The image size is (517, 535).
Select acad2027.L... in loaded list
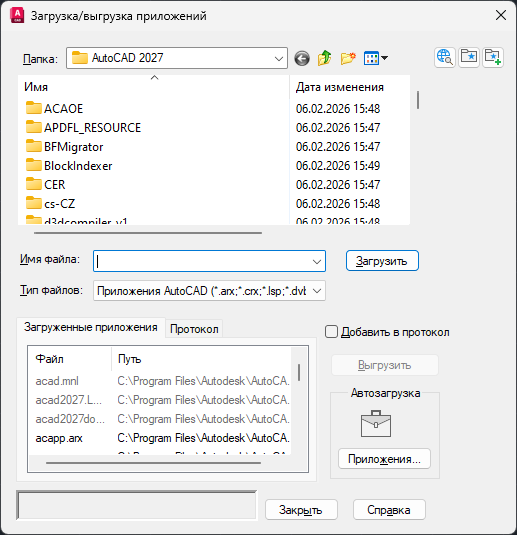[69, 400]
